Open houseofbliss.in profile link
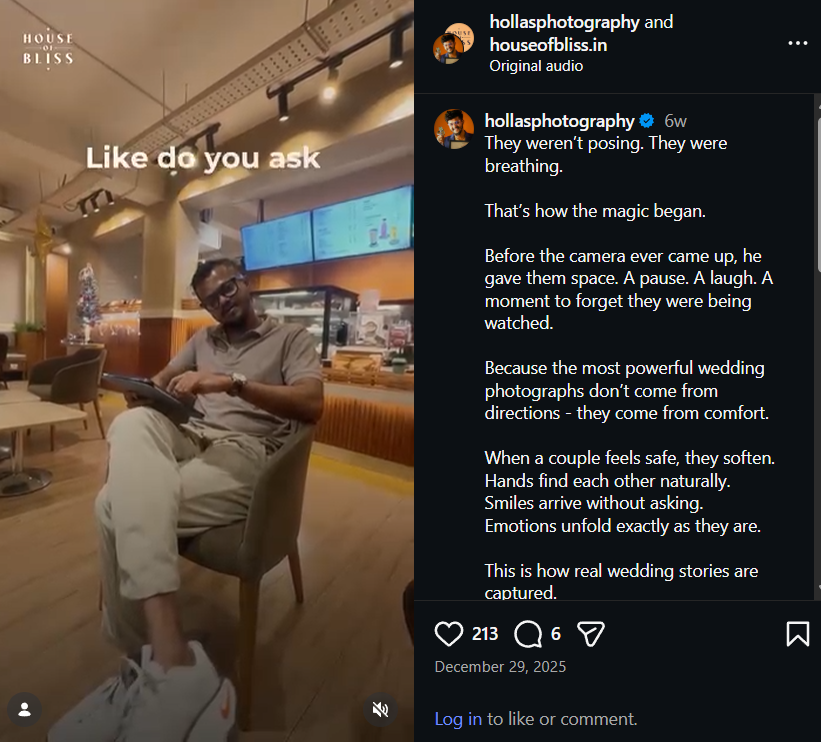Viewport: 821px width, 742px height. (x=548, y=45)
